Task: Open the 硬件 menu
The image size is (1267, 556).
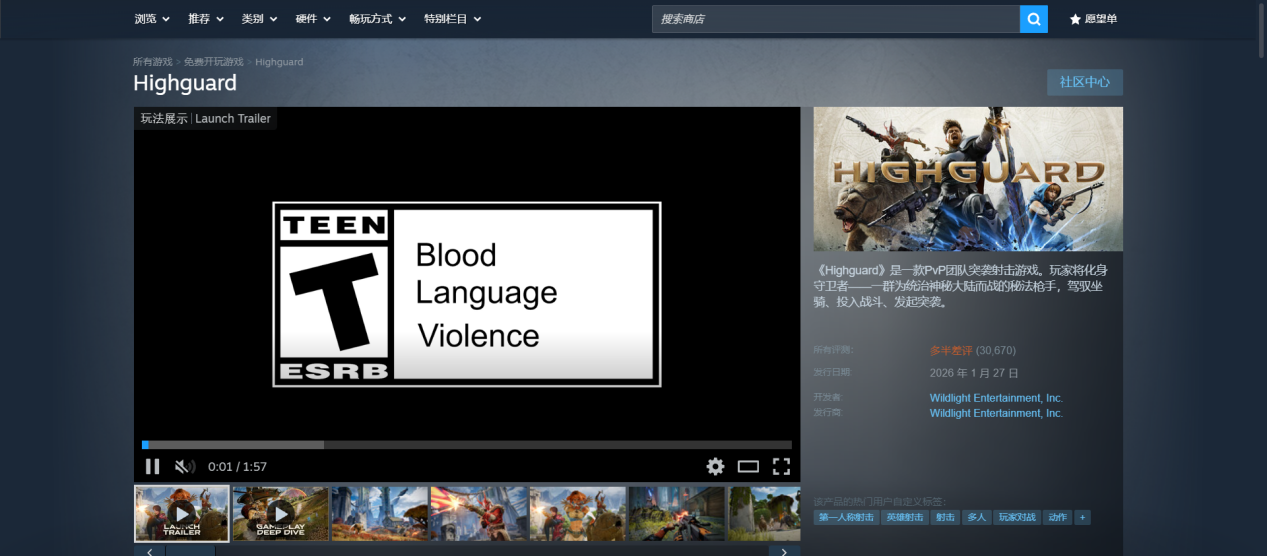Action: click(312, 19)
